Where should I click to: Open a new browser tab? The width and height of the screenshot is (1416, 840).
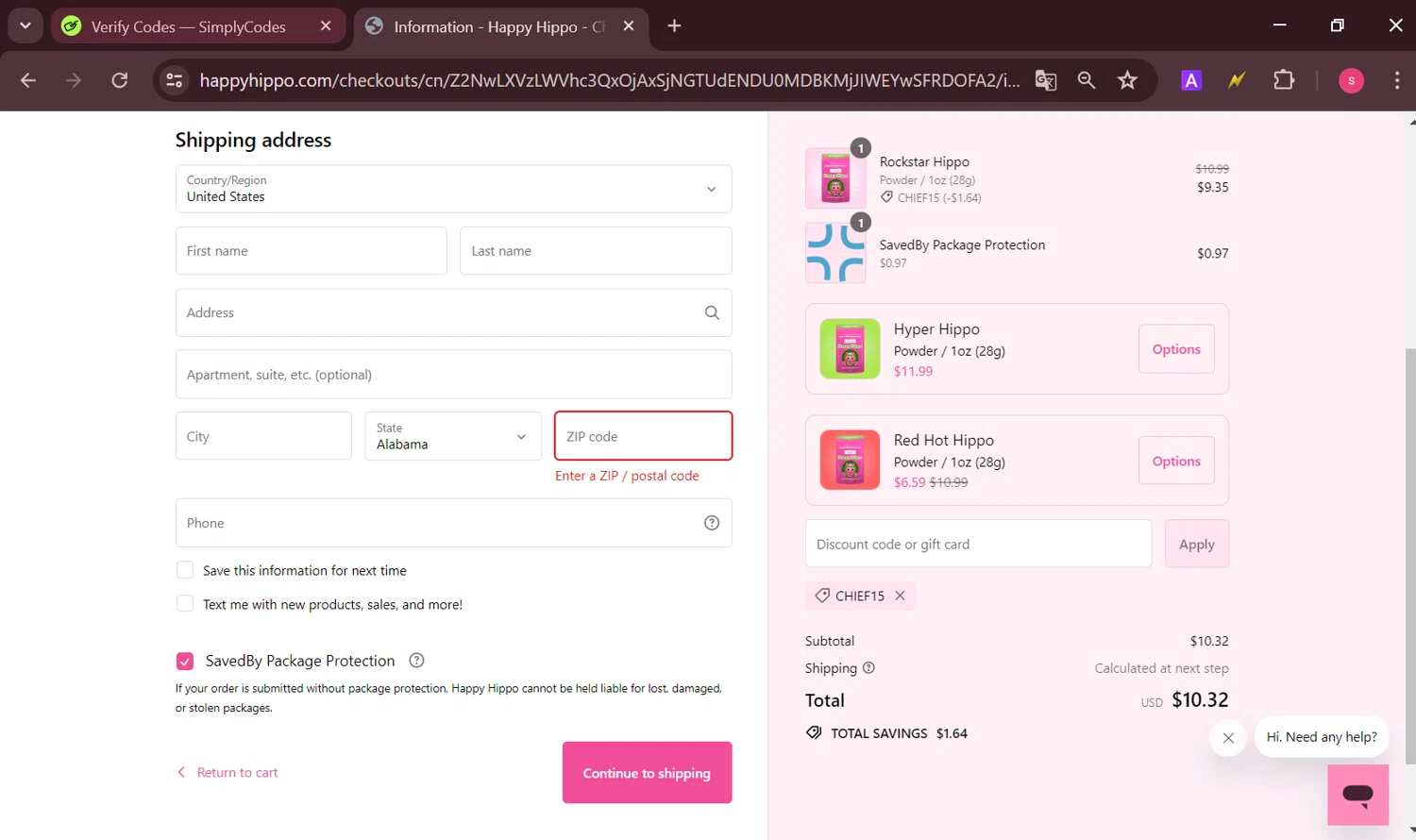(674, 26)
